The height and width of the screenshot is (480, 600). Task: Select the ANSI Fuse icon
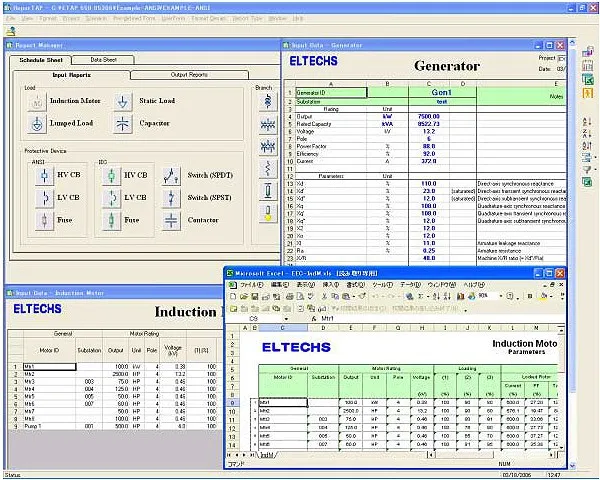pyautogui.click(x=44, y=220)
